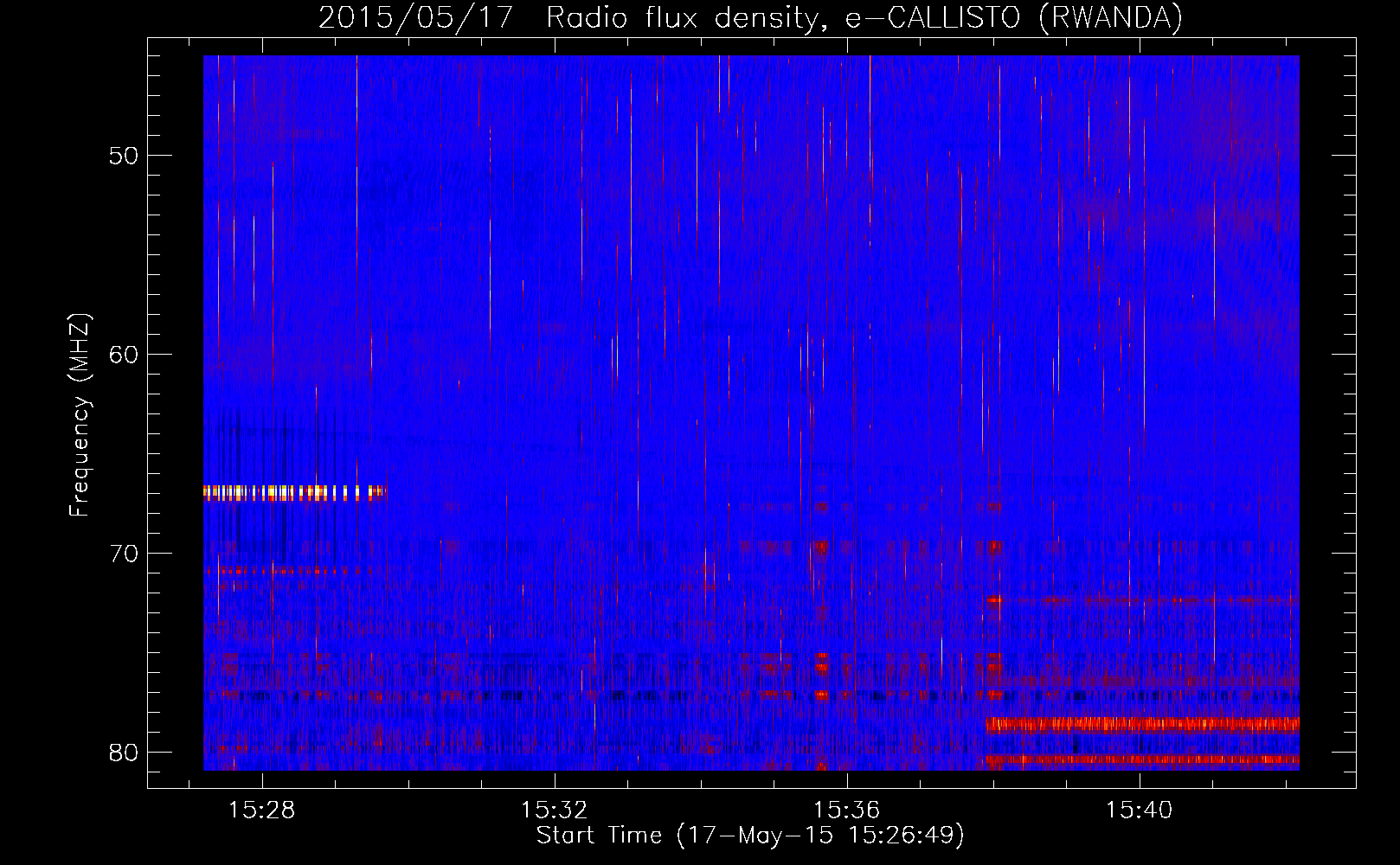Click the 50 MHz frequency tick label
The height and width of the screenshot is (865, 1400).
click(124, 156)
